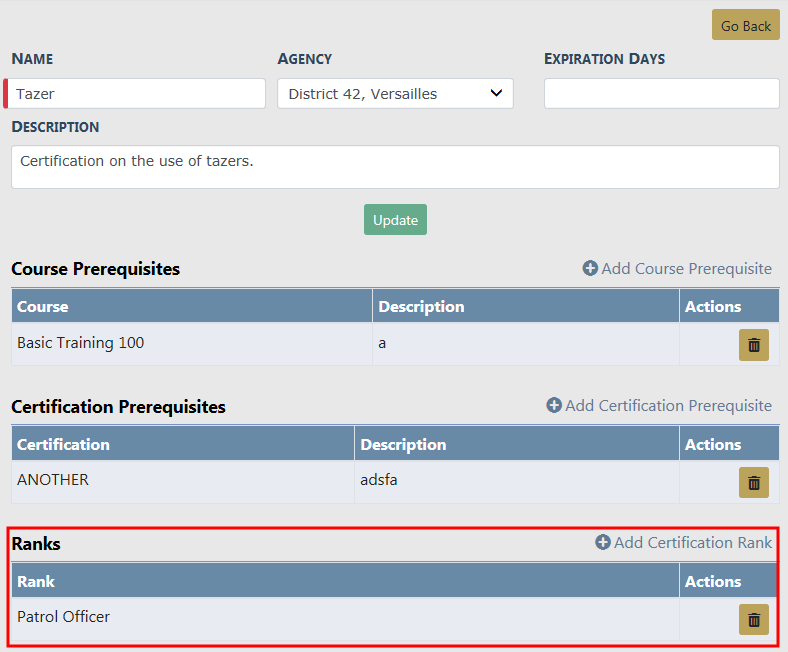788x652 pixels.
Task: Remove ANOTHER certification using trash icon
Action: tap(753, 483)
